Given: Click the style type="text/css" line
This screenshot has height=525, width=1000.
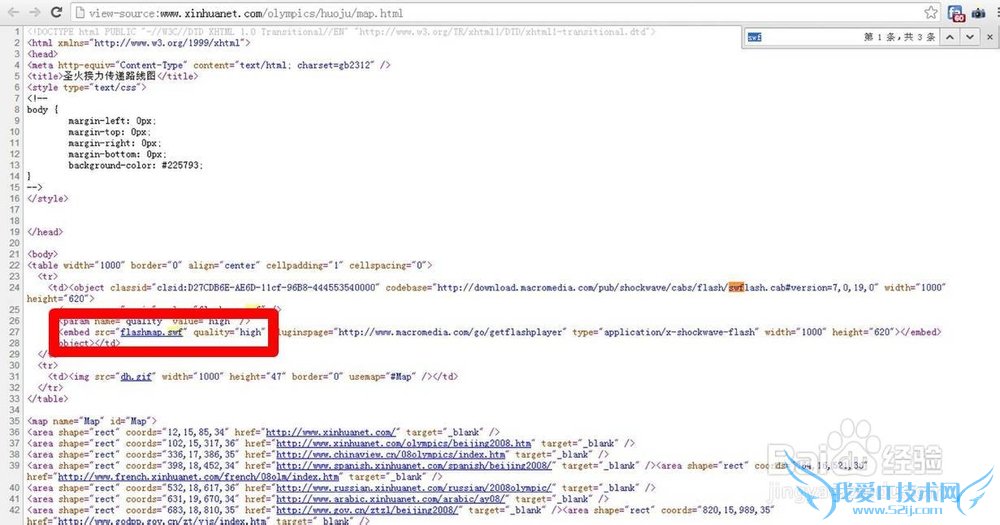Looking at the screenshot, I should 86,87.
